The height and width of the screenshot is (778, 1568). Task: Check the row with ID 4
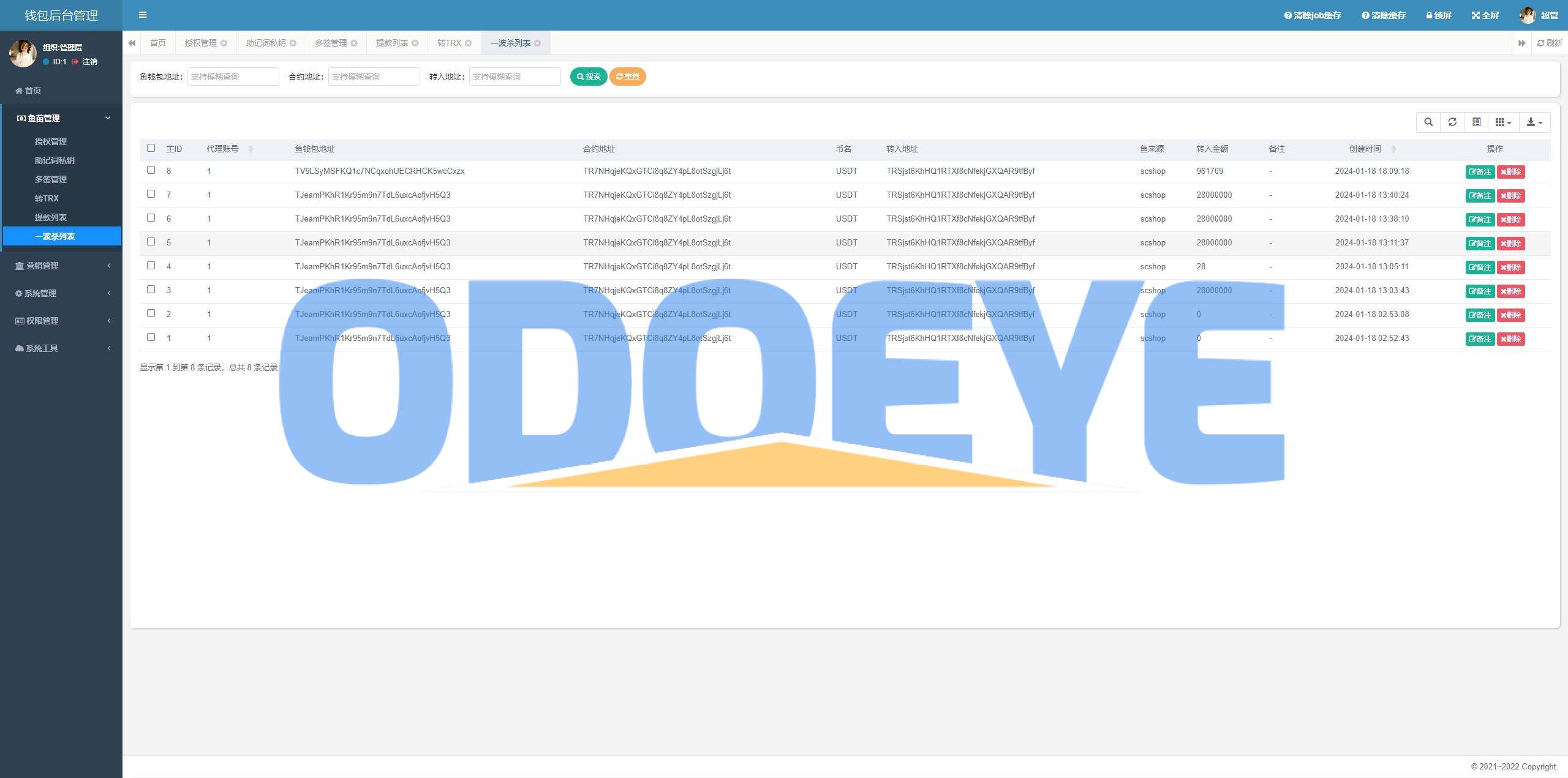coord(151,266)
